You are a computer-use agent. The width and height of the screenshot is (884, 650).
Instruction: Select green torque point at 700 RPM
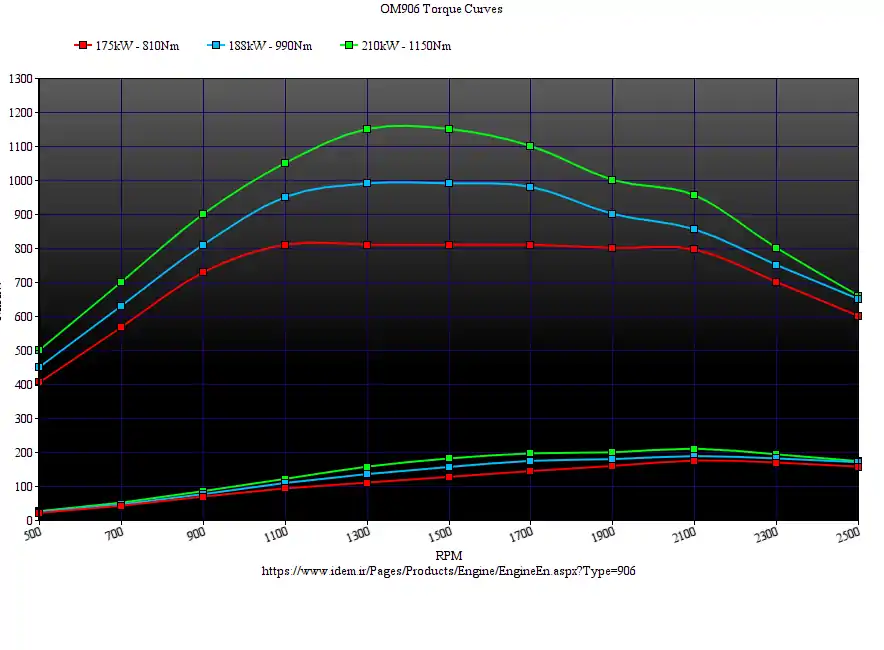point(121,282)
